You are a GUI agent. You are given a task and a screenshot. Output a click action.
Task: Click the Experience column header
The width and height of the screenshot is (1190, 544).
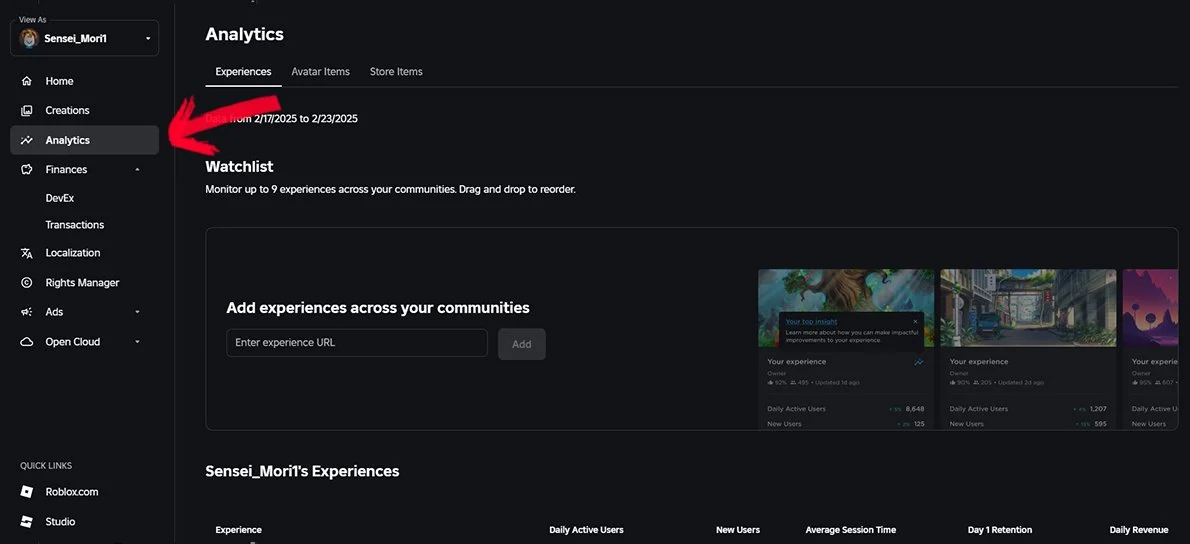click(238, 530)
